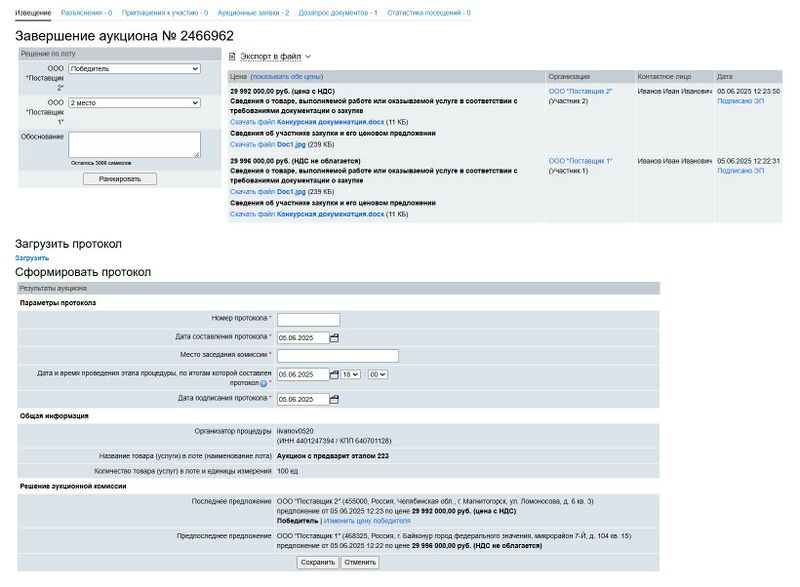The width and height of the screenshot is (800, 587).
Task: Open calendar for protocol signing date
Action: click(x=334, y=399)
